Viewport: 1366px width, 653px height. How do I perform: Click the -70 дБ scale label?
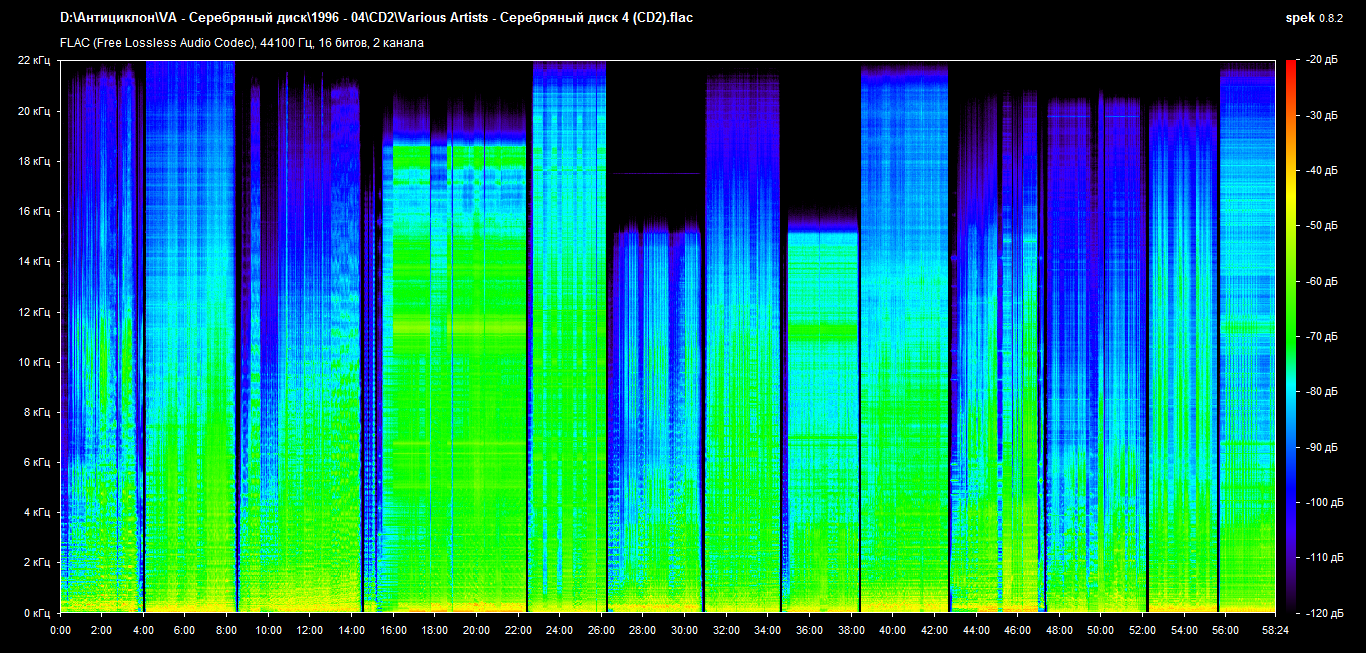click(1323, 336)
